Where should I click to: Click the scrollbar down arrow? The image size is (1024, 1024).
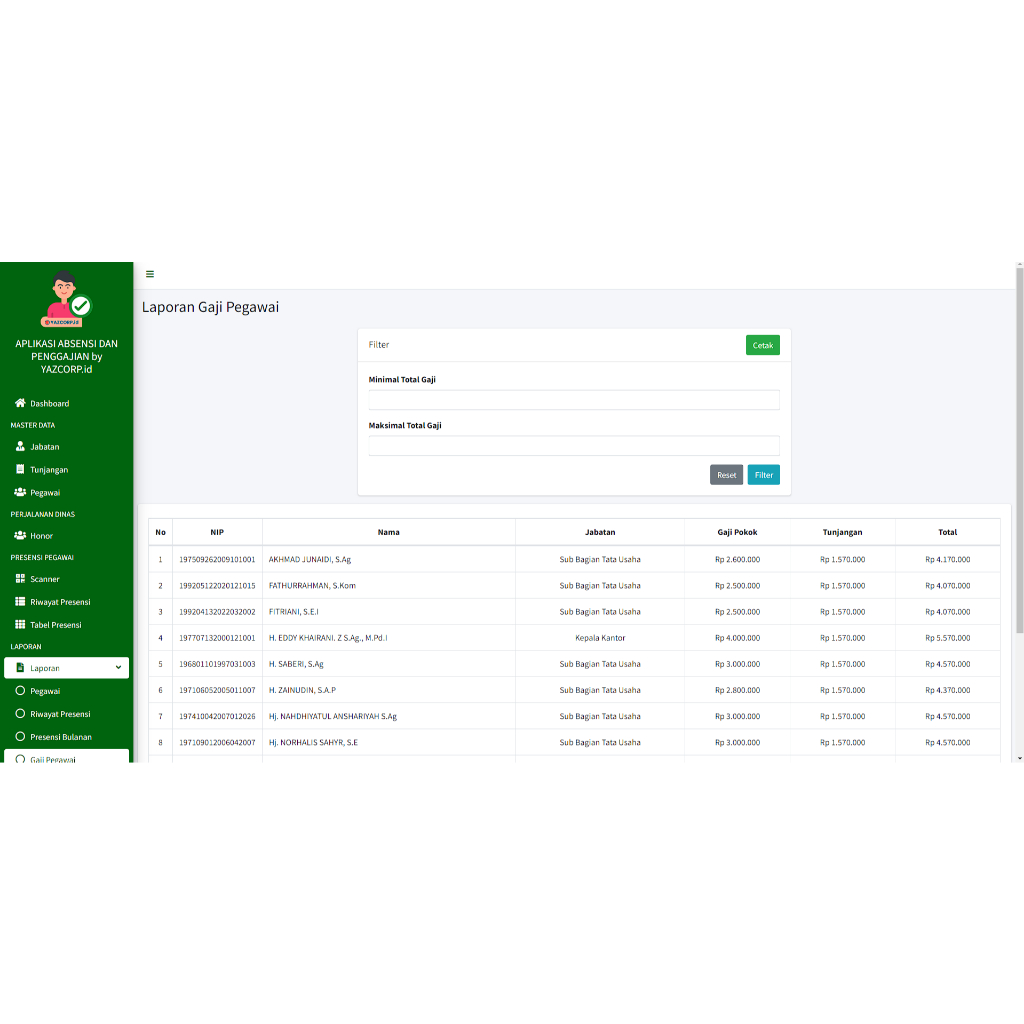[x=1019, y=758]
